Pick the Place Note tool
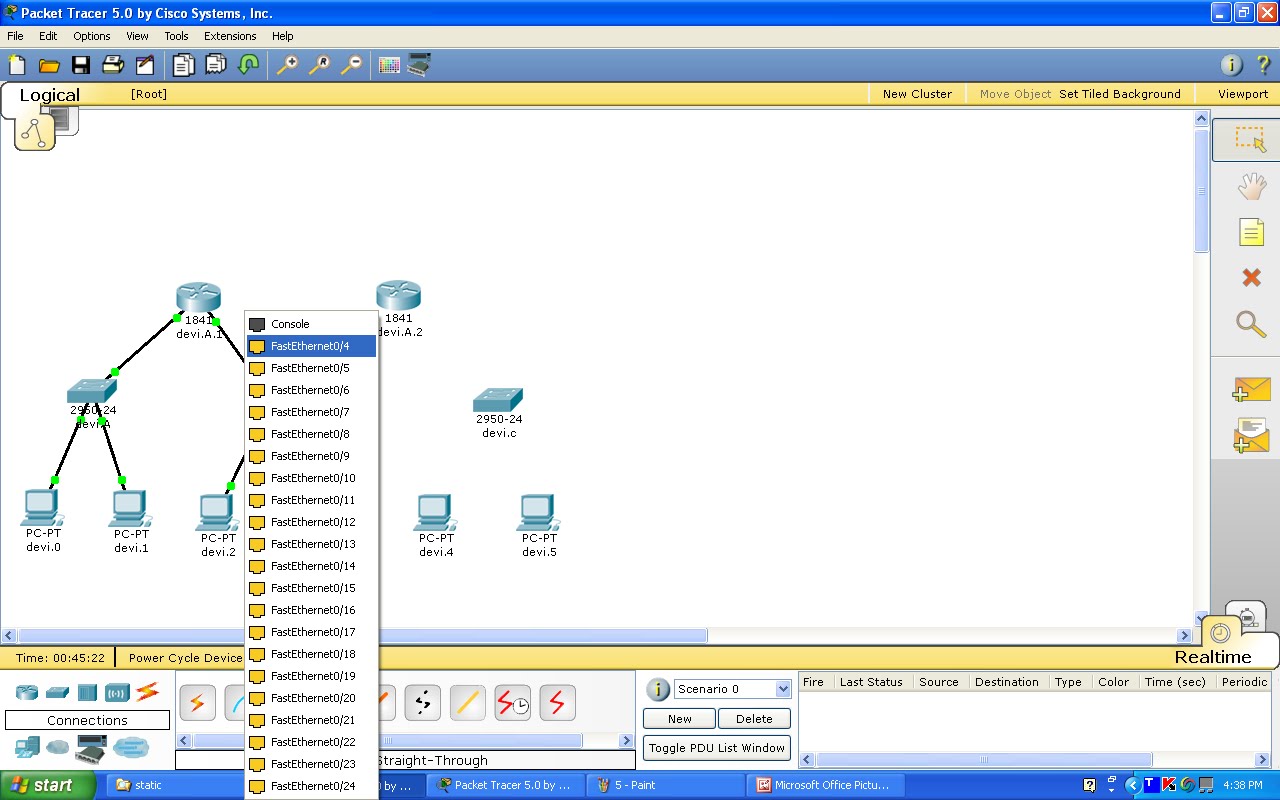This screenshot has height=800, width=1280. pyautogui.click(x=1251, y=232)
